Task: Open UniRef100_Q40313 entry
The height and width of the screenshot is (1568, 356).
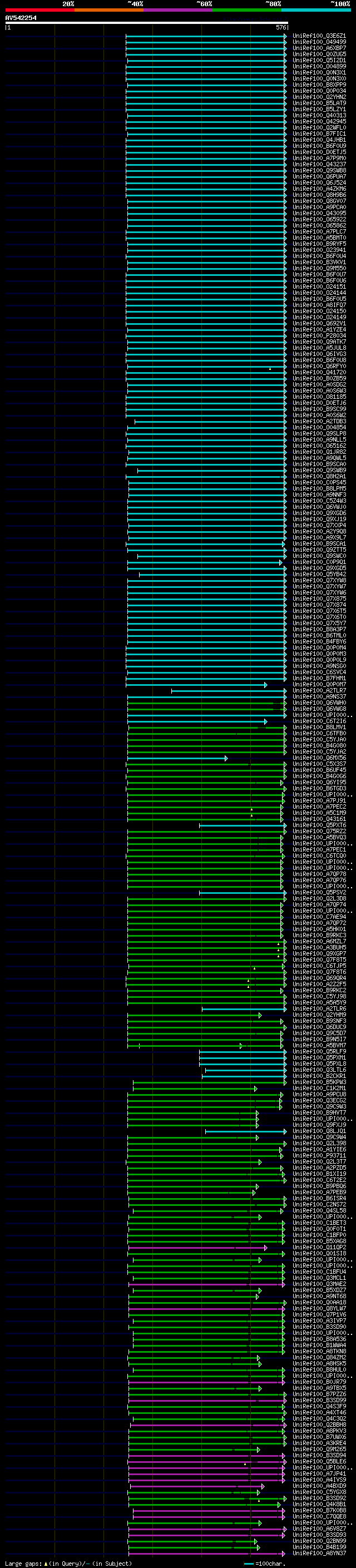Action: (319, 116)
